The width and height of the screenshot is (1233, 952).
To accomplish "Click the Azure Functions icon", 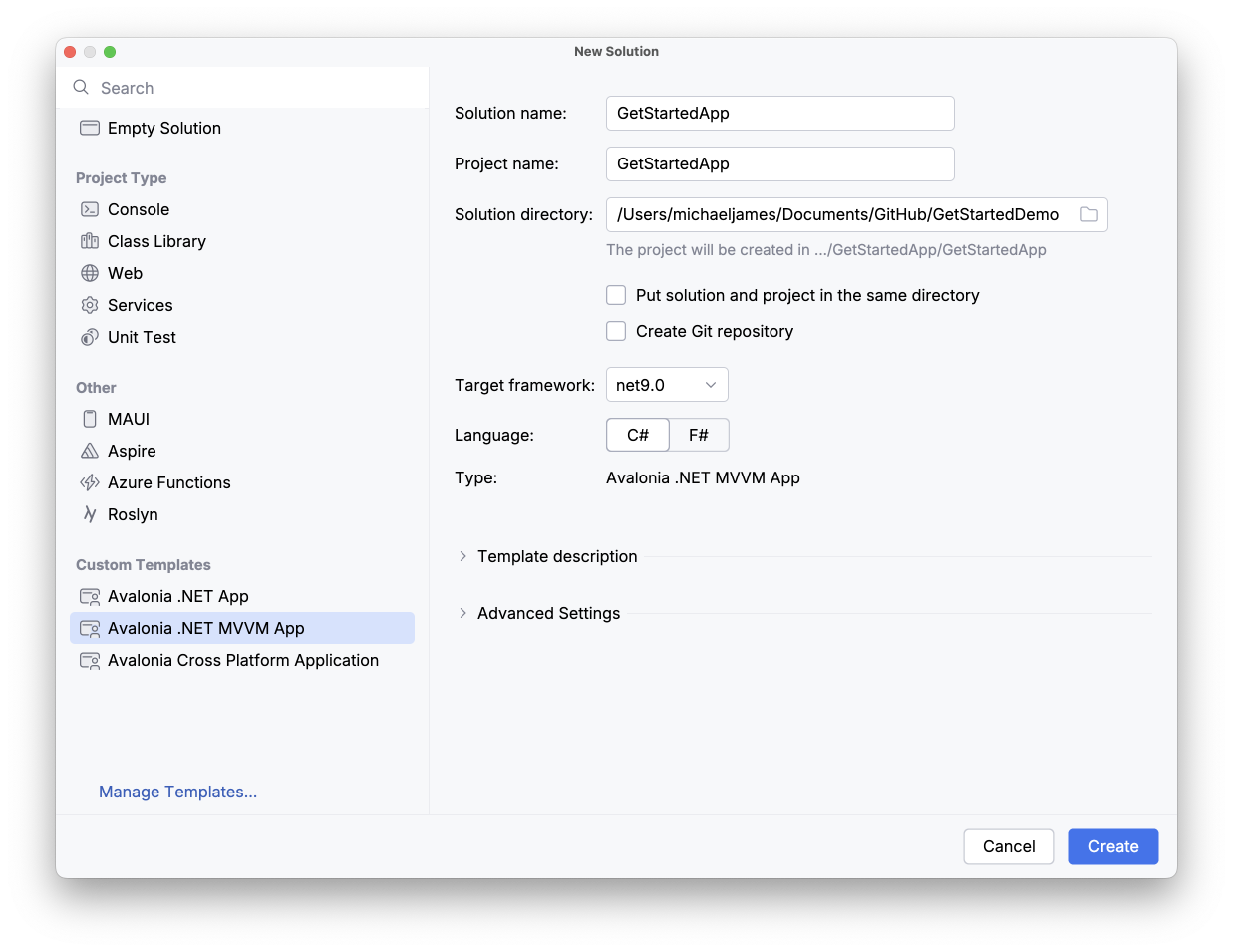I will point(90,482).
